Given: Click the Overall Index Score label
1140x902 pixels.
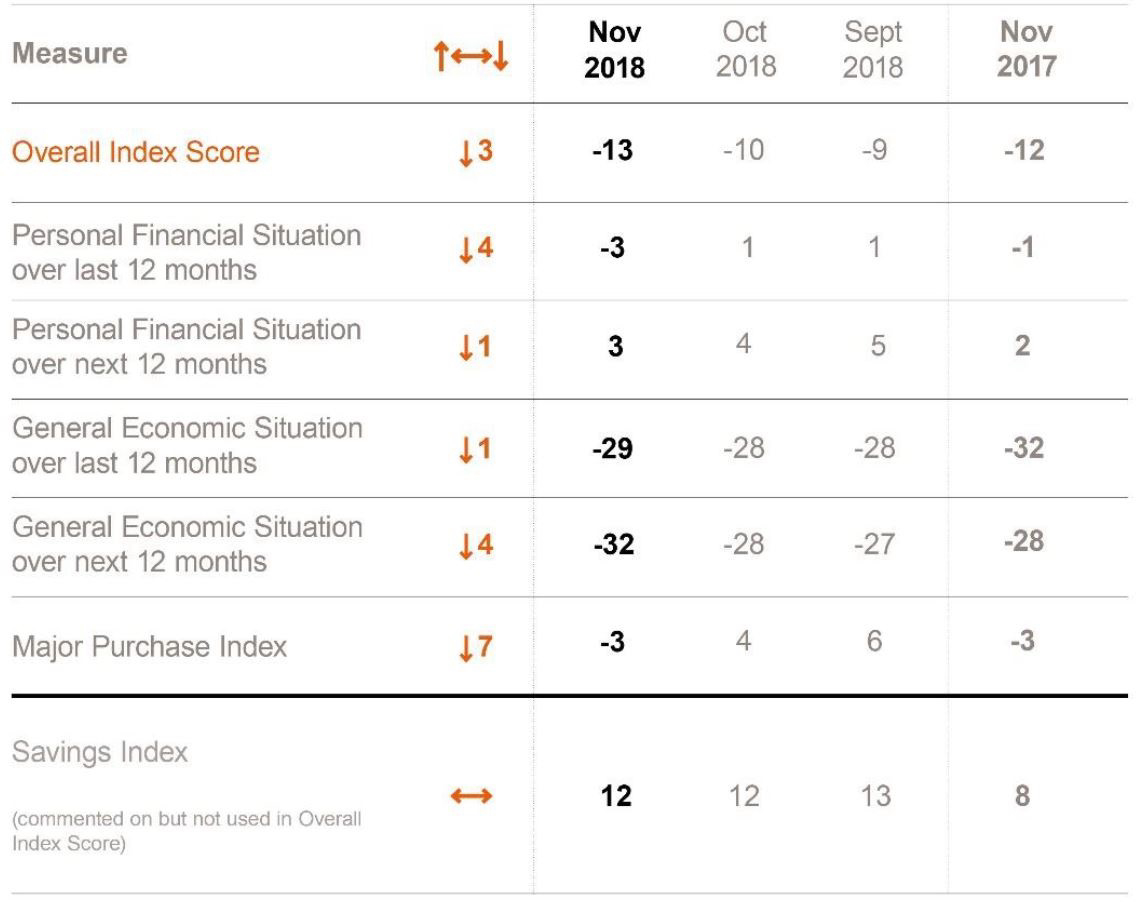Looking at the screenshot, I should pyautogui.click(x=136, y=152).
